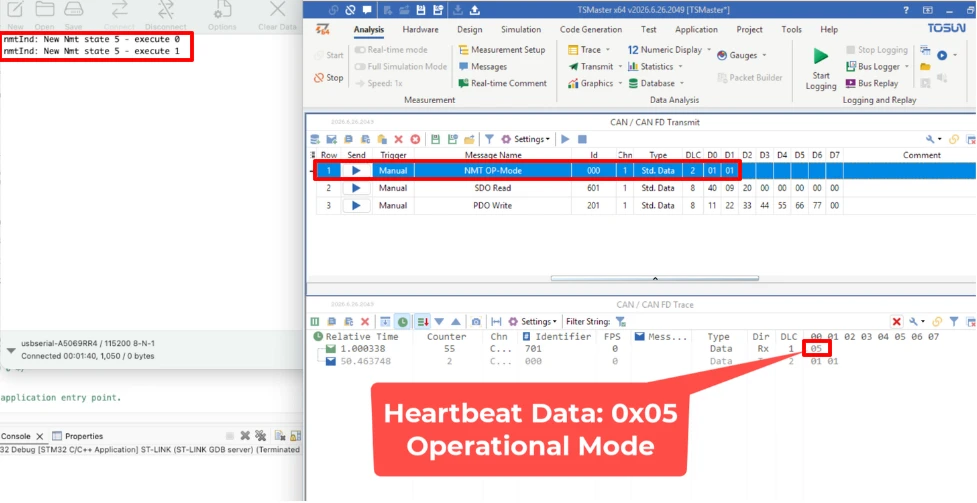
Task: Open Settings dropdown in Trace toolbar
Action: 533,322
